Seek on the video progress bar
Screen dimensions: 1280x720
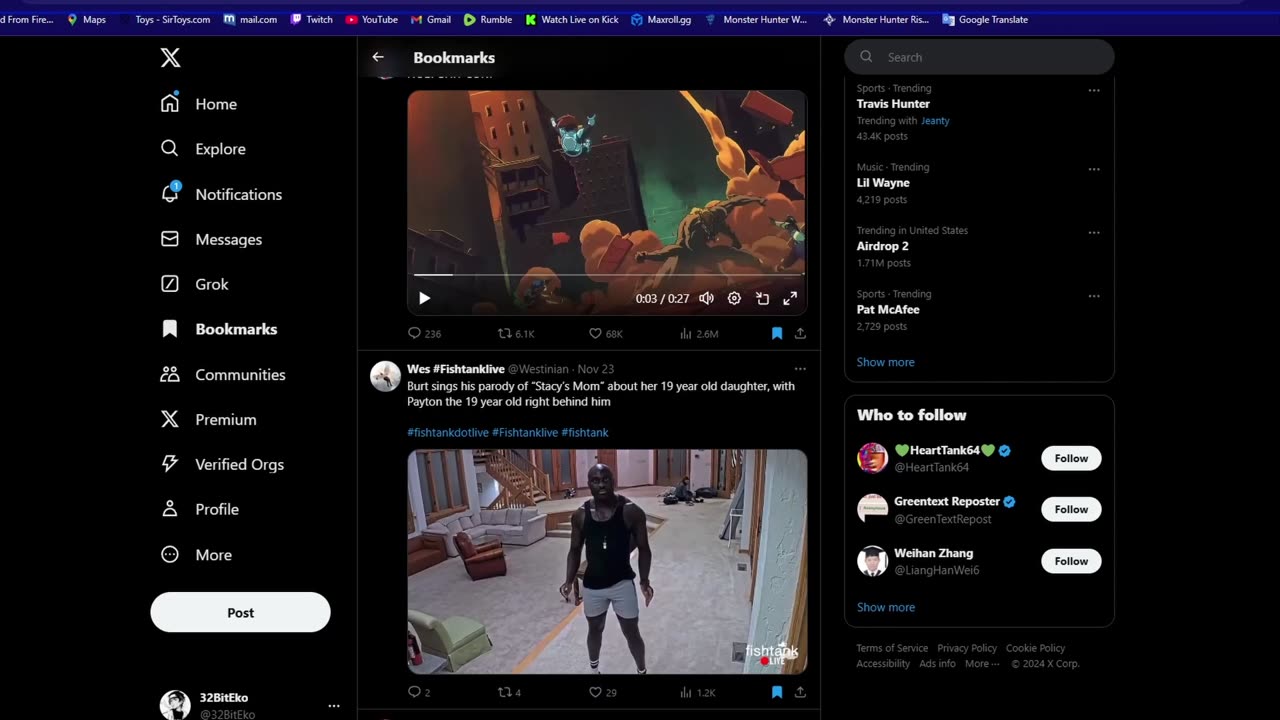click(607, 274)
